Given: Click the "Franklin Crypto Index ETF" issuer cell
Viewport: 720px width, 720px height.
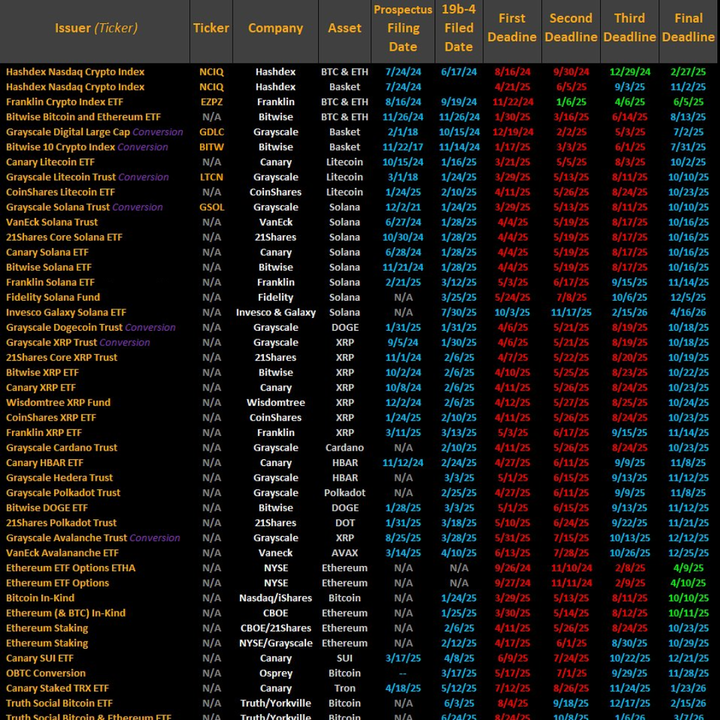Looking at the screenshot, I should tap(64, 102).
